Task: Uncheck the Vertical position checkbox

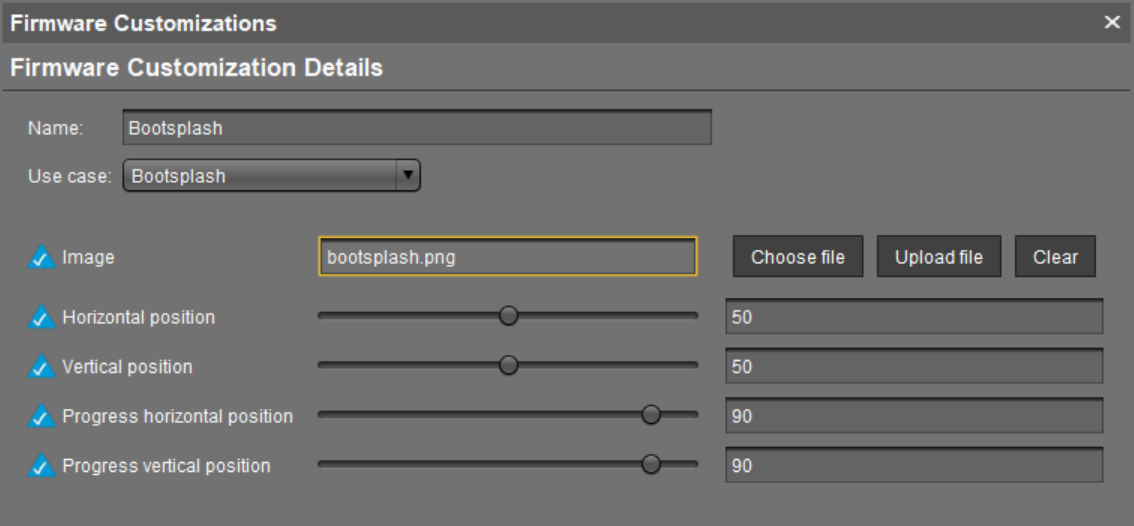Action: [x=41, y=367]
